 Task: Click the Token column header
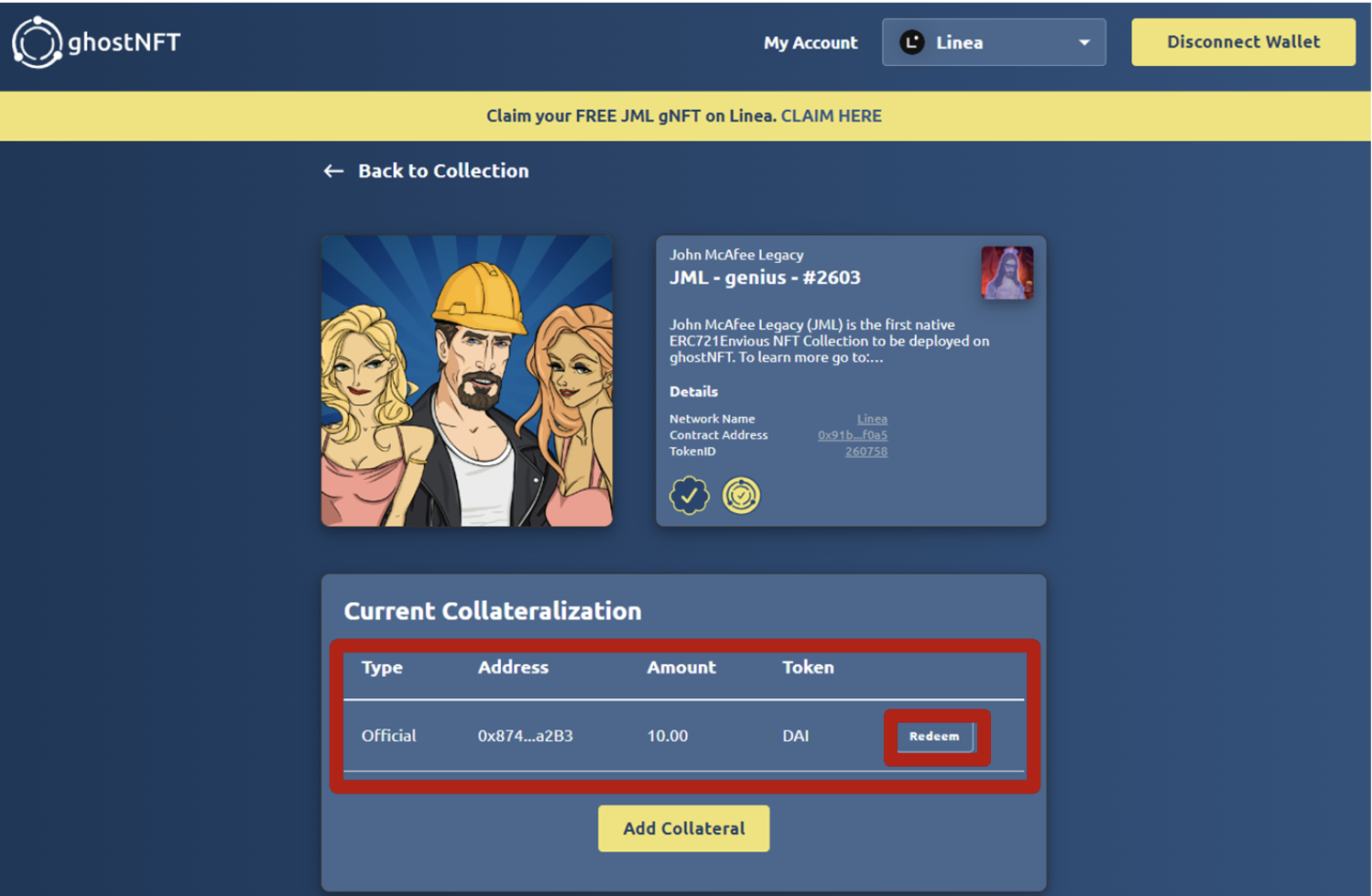point(808,667)
